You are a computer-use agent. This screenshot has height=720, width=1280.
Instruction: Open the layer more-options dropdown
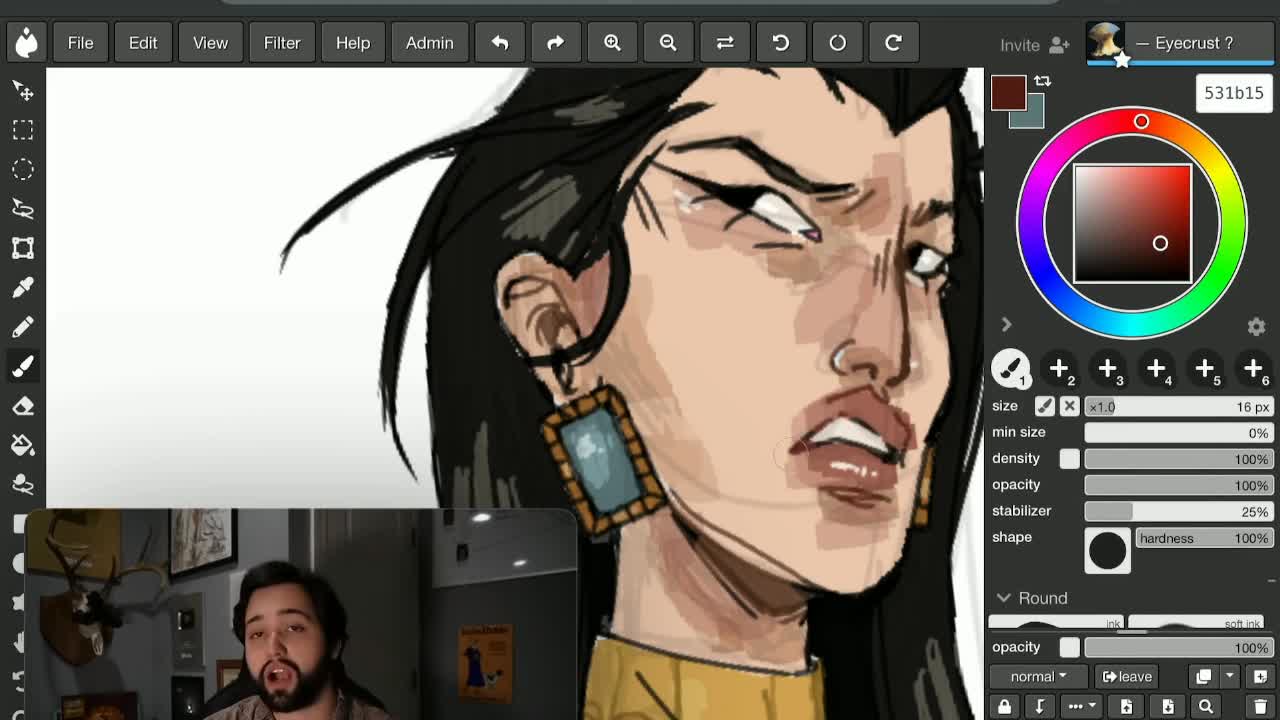point(1082,707)
